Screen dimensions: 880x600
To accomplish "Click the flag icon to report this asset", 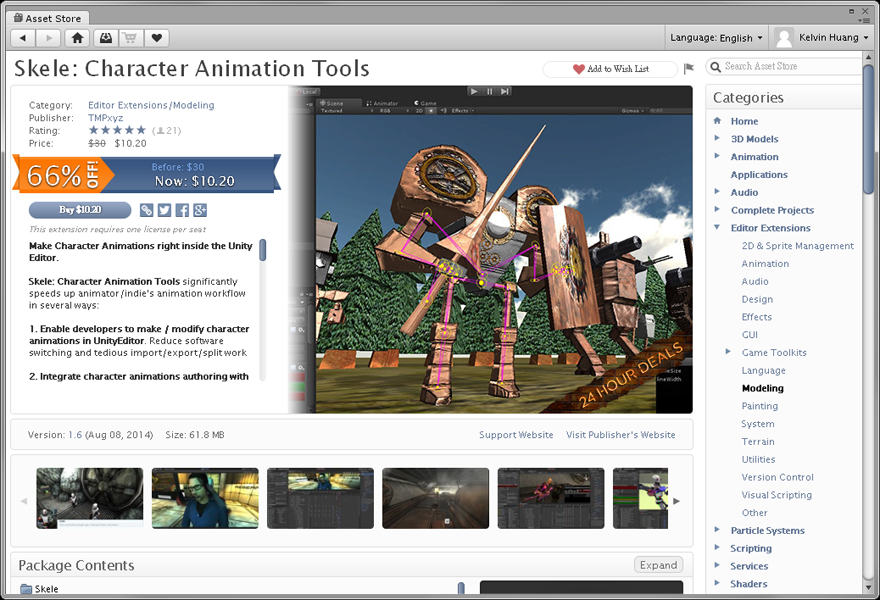I will pyautogui.click(x=688, y=69).
